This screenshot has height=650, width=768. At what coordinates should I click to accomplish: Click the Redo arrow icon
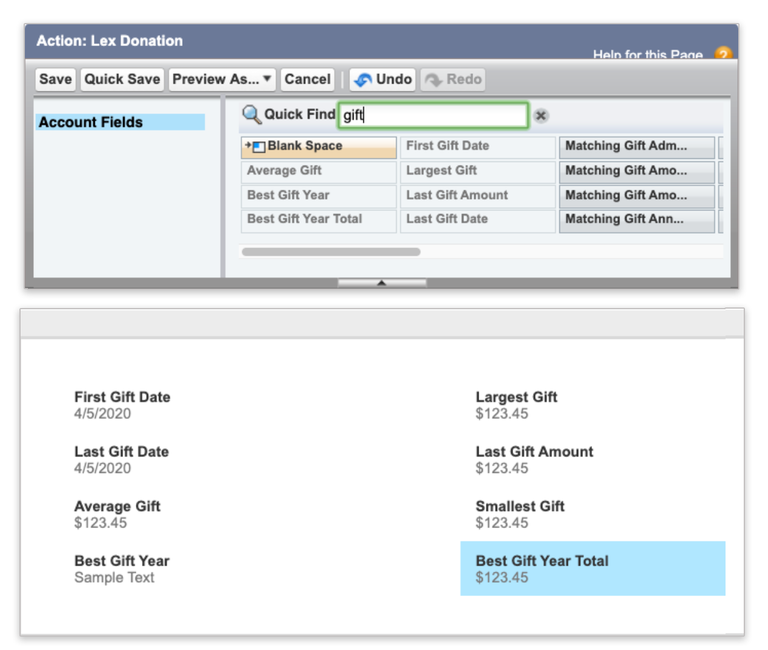coord(433,79)
